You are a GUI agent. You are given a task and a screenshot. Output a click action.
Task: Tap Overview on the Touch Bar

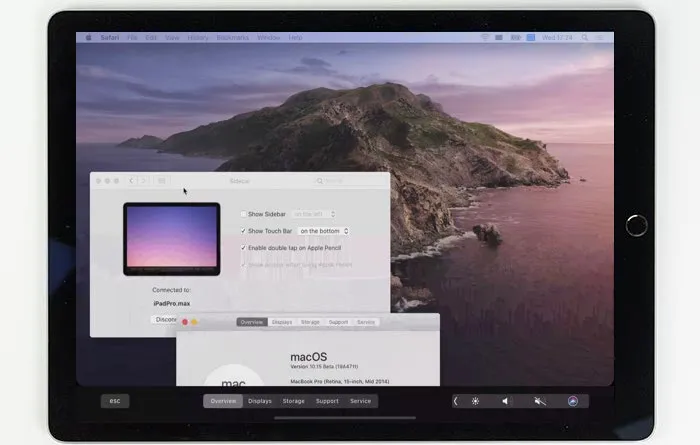[223, 401]
